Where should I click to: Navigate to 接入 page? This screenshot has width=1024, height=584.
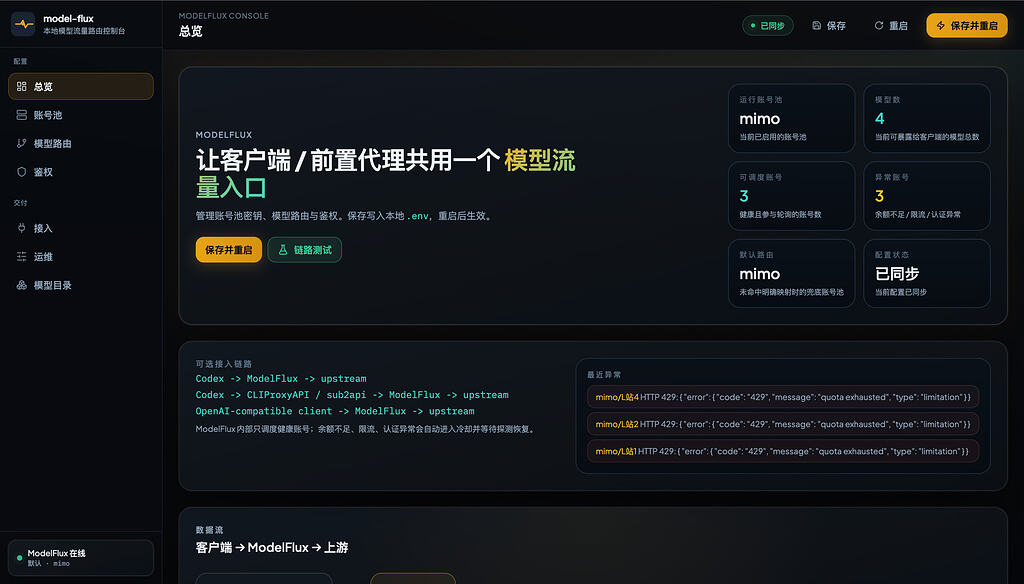click(81, 228)
